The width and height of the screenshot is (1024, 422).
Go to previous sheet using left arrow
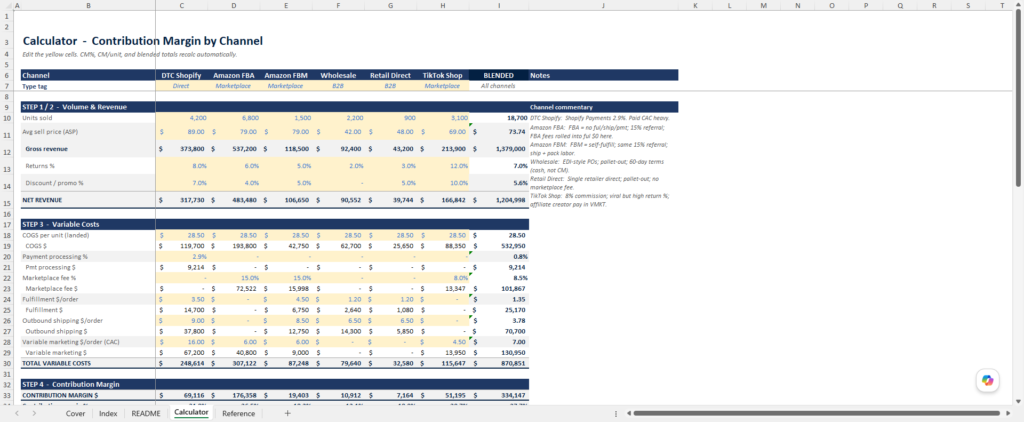(x=17, y=414)
